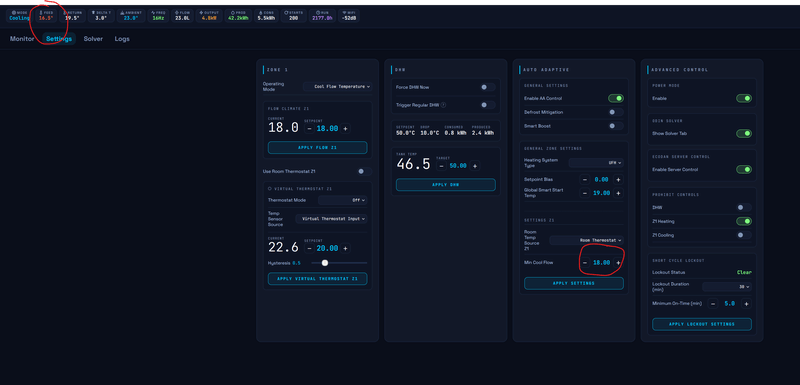Toggle Prohibit Z1 Heating switch
This screenshot has height=385, width=800.
(744, 221)
